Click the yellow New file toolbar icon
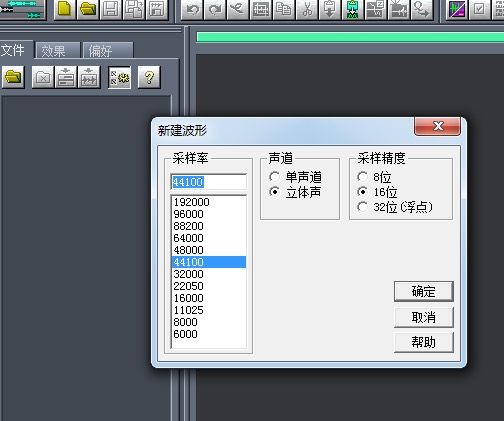This screenshot has height=421, width=504. (x=65, y=9)
